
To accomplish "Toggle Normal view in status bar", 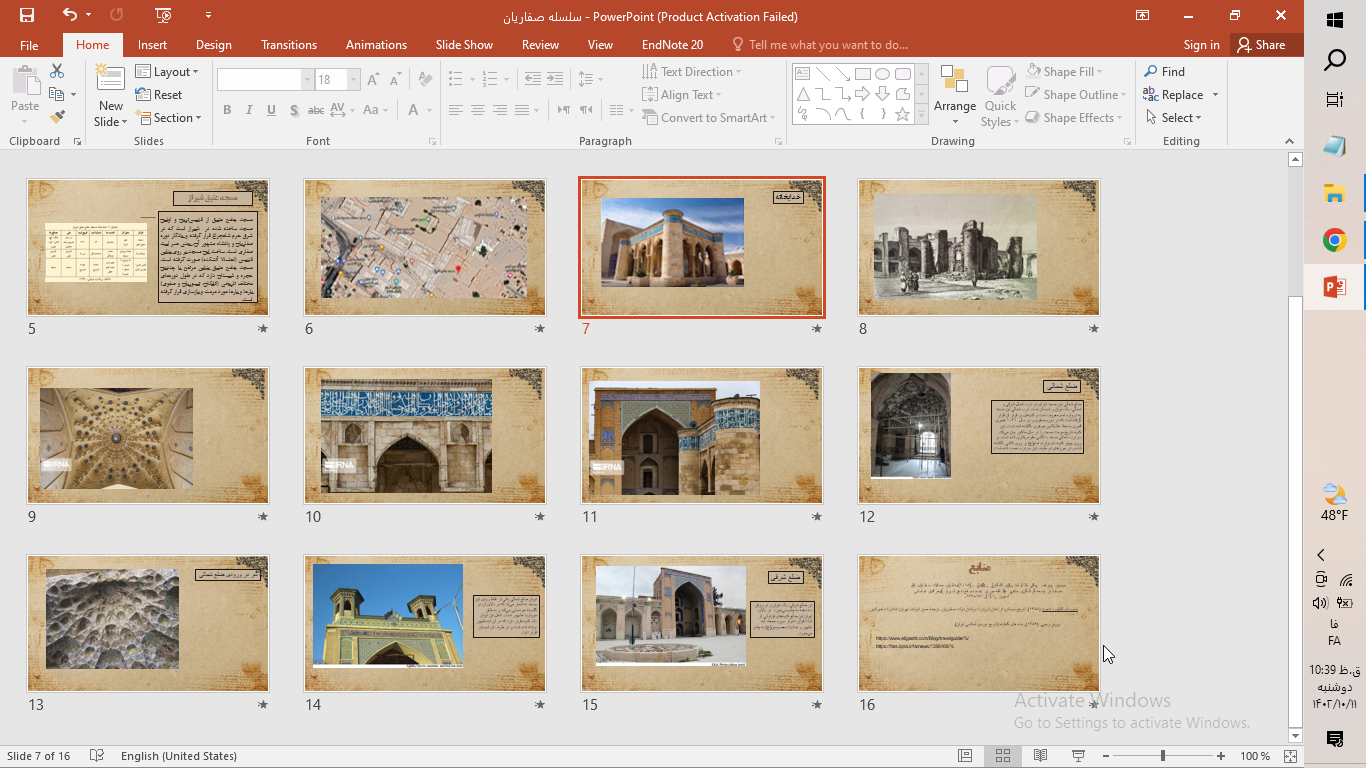I will pos(964,756).
